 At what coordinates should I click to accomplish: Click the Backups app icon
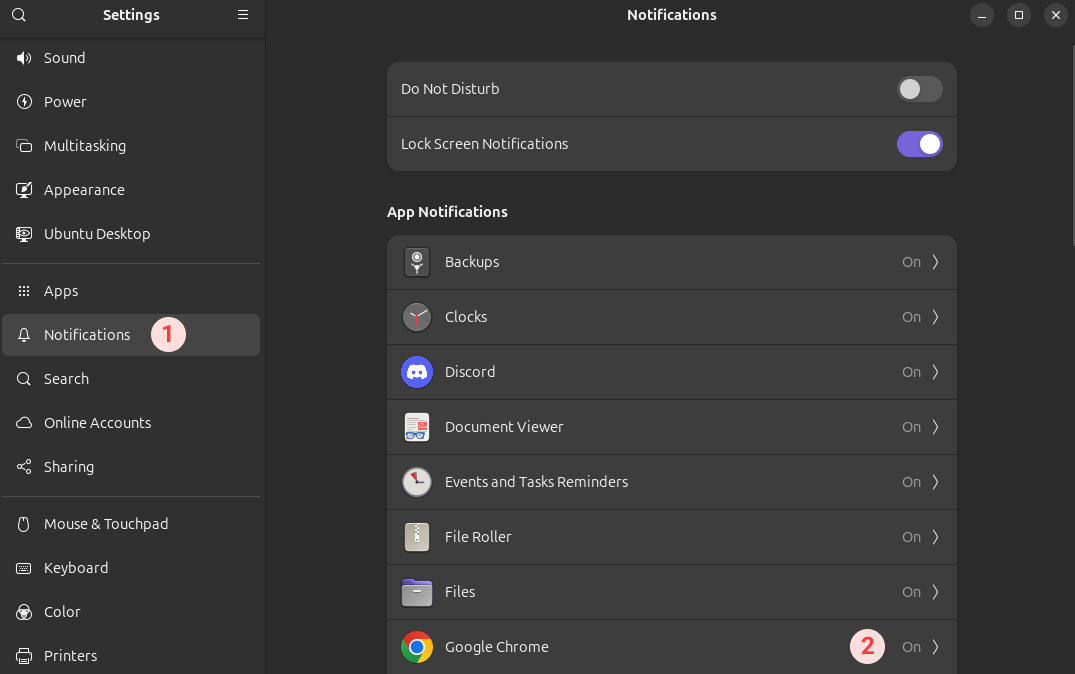(x=417, y=262)
